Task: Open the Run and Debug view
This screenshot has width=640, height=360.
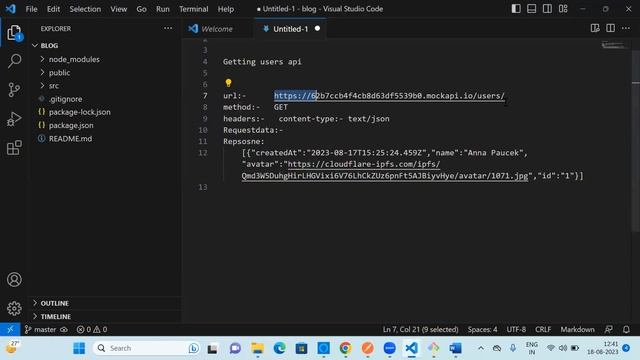Action: point(14,119)
